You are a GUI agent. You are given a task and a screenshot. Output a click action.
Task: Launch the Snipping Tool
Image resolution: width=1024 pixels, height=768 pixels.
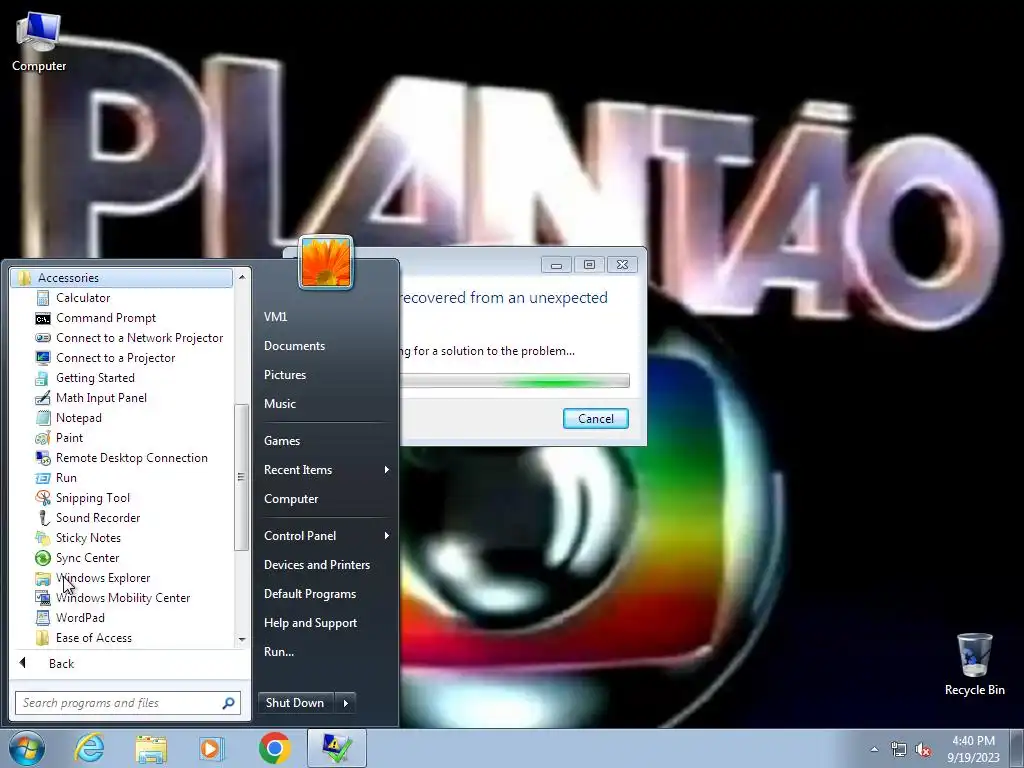93,498
